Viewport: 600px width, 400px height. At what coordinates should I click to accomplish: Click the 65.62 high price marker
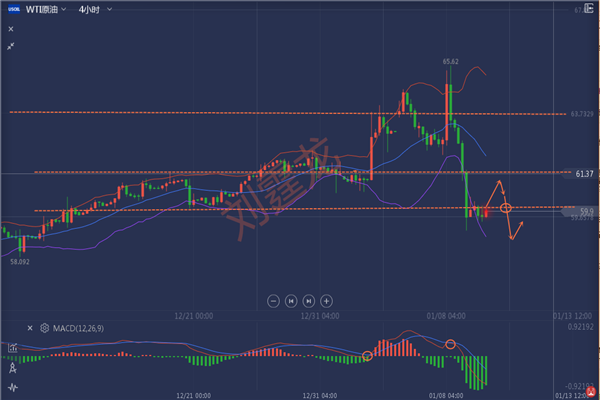tap(450, 62)
